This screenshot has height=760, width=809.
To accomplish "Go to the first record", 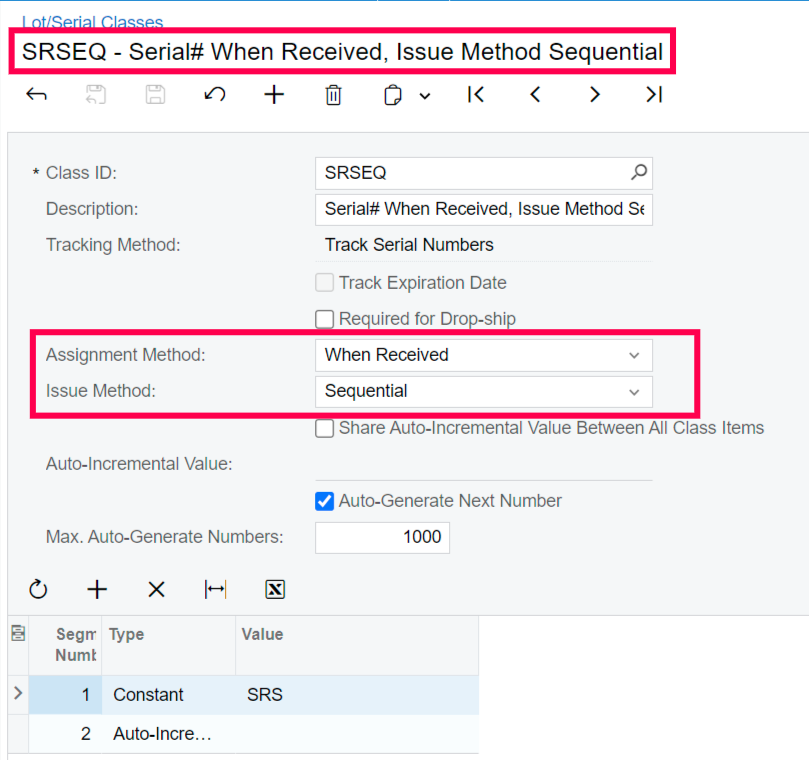I will coord(476,94).
